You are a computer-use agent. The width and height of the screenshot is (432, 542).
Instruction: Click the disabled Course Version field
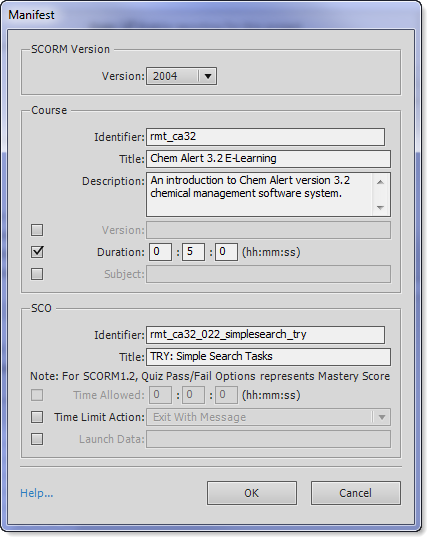pos(268,230)
